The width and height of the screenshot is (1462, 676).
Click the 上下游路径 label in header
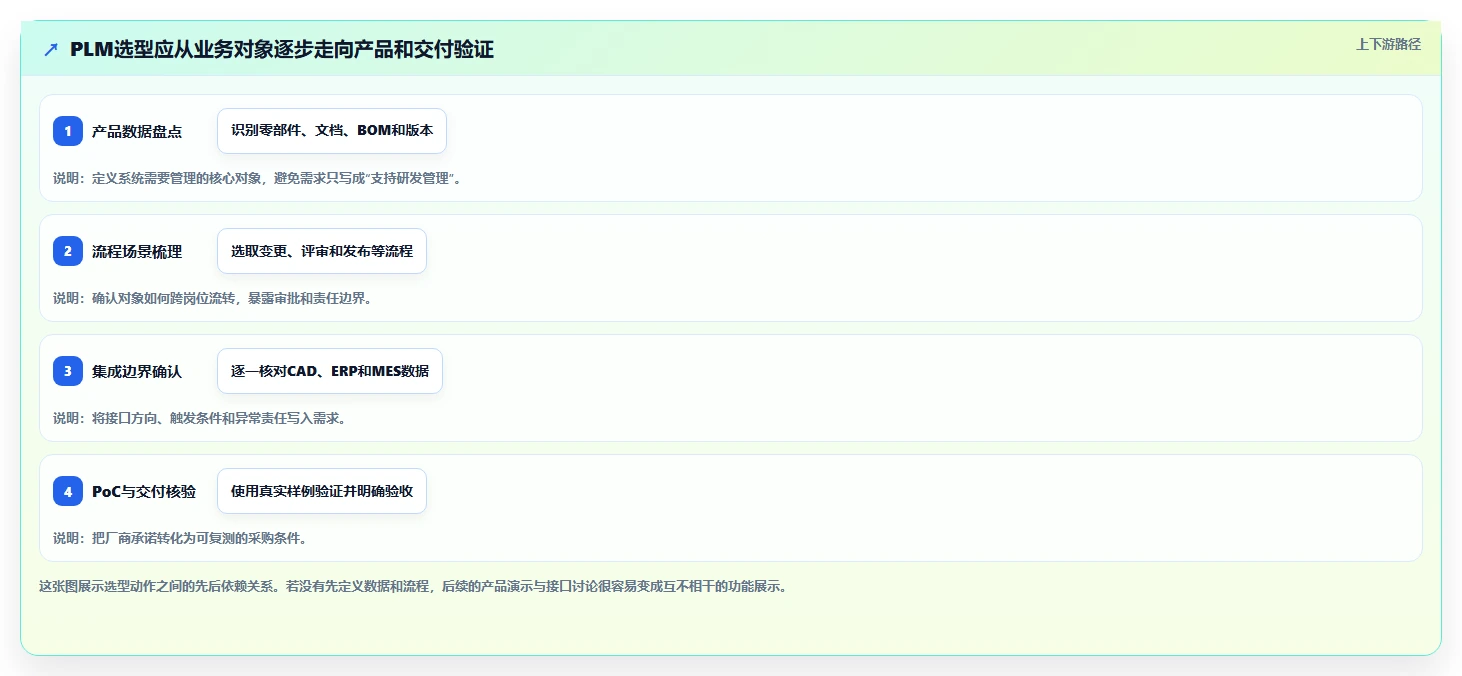click(1388, 44)
